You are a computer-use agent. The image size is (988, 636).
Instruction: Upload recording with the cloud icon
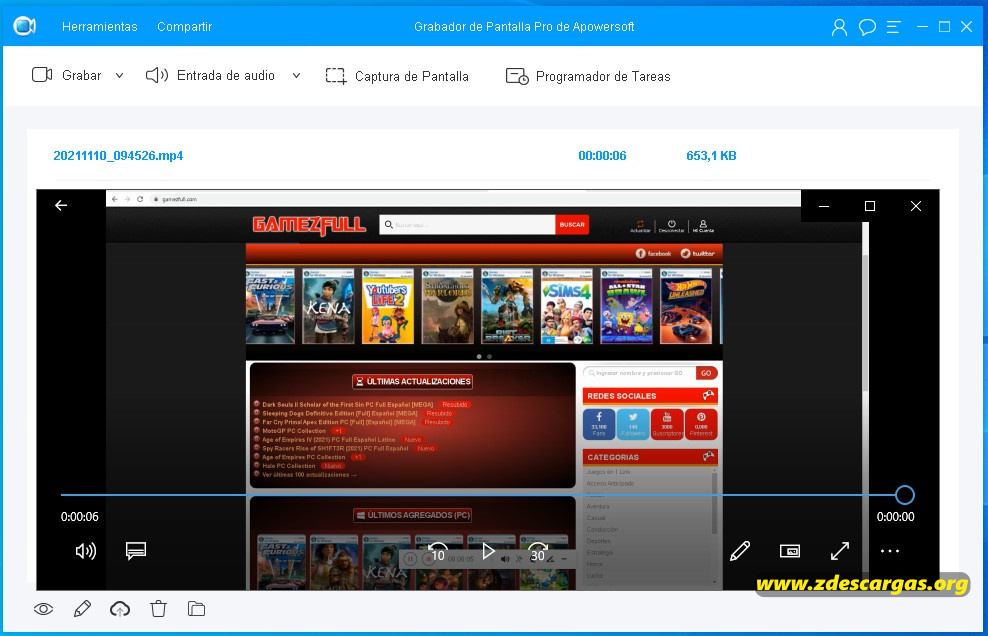(120, 609)
